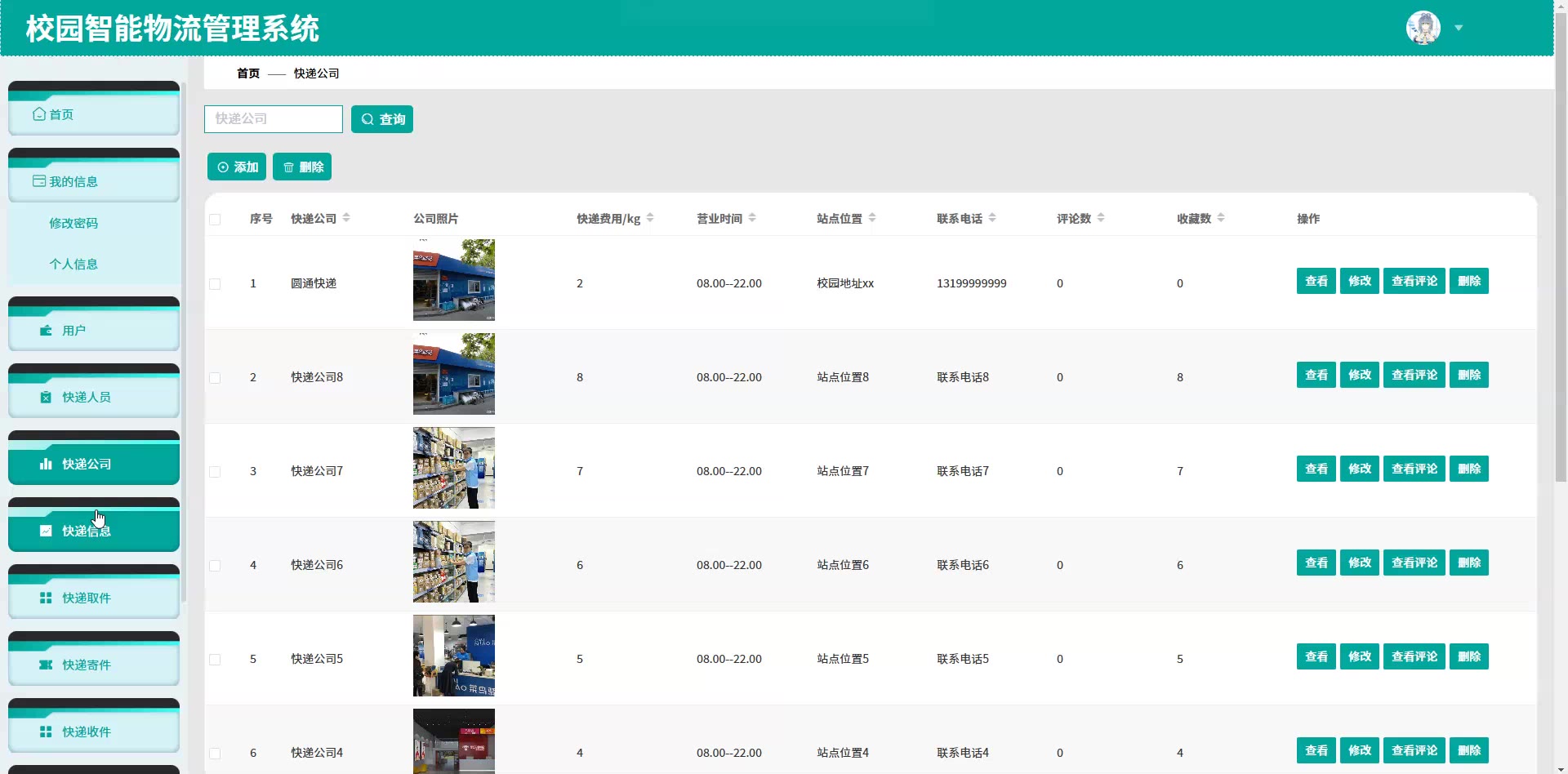The height and width of the screenshot is (774, 1568).
Task: Open 个人信息 submenu item
Action: 73,264
